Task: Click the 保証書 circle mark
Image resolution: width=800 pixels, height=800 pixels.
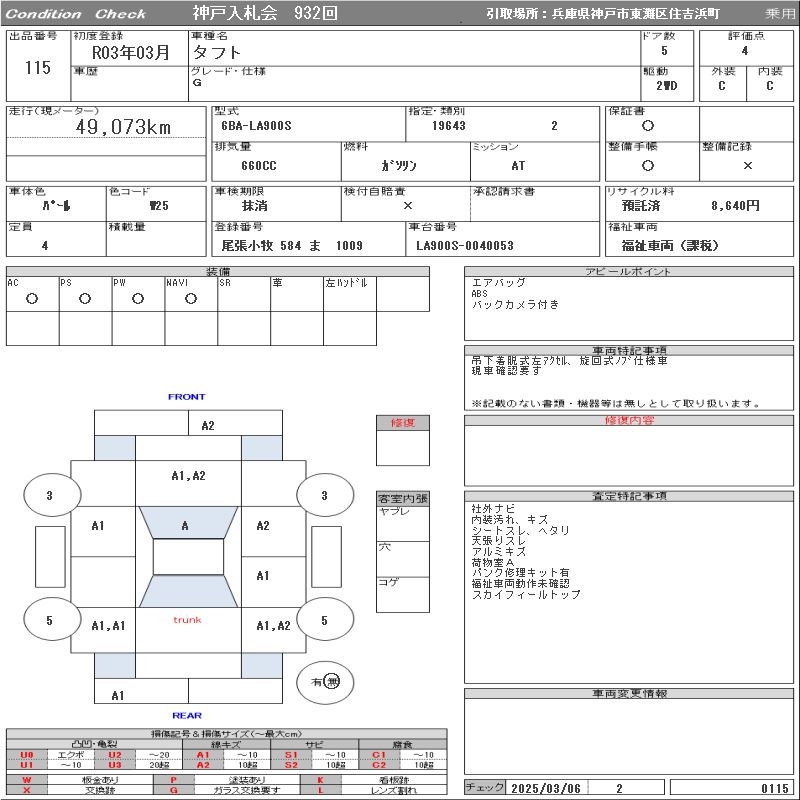Action: point(647,126)
